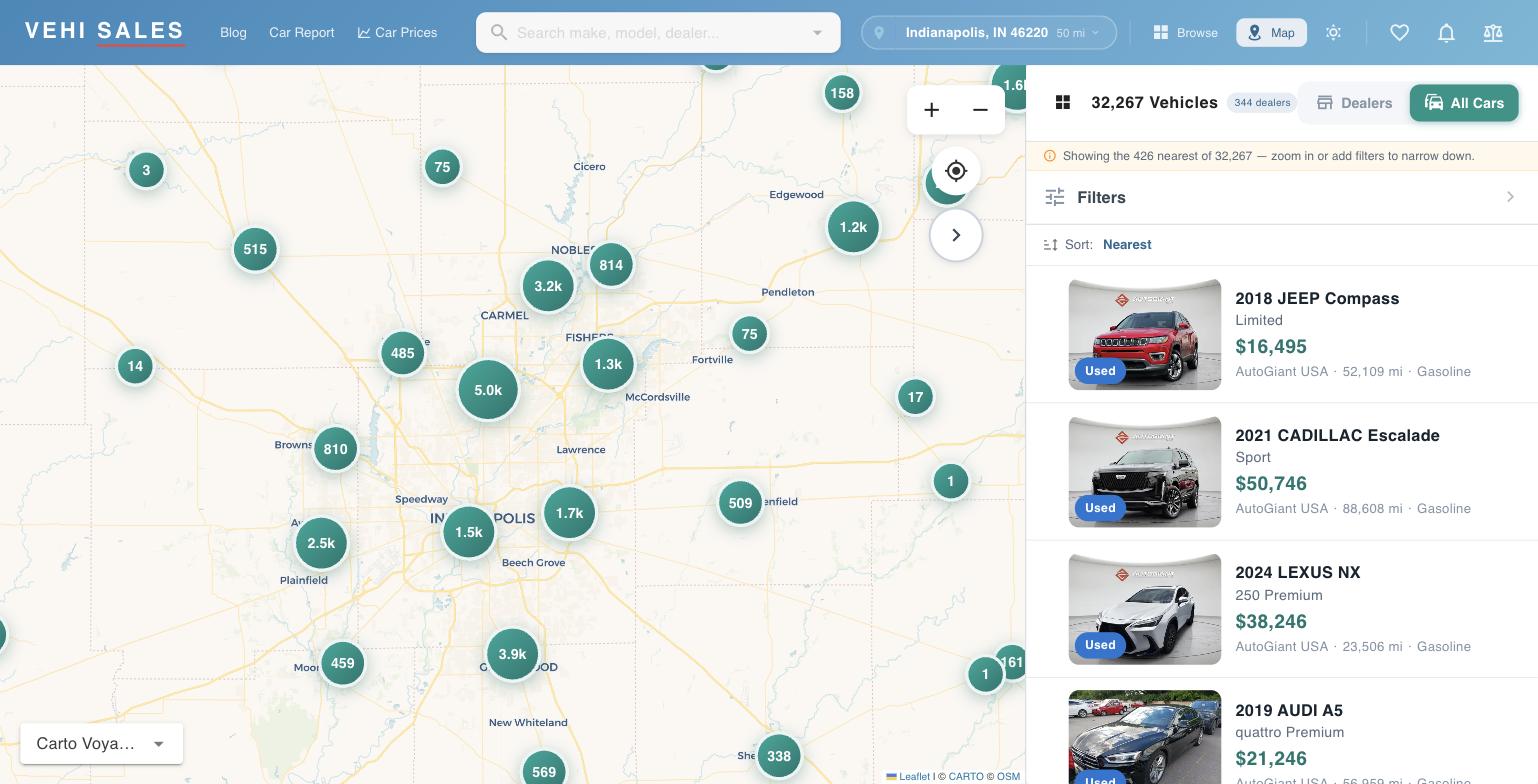Open the 2018 JEEP Compass listing title
This screenshot has width=1538, height=784.
coord(1317,298)
